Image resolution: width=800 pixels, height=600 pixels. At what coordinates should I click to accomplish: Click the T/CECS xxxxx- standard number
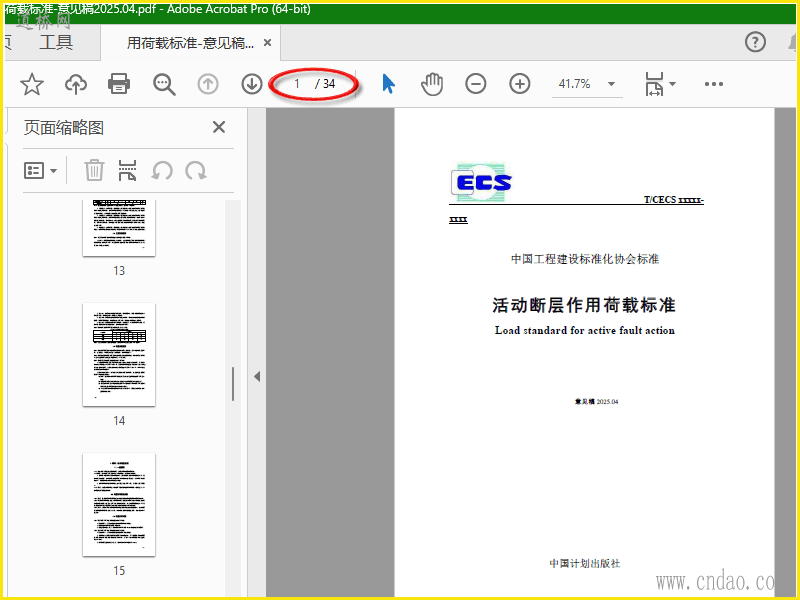(x=673, y=199)
